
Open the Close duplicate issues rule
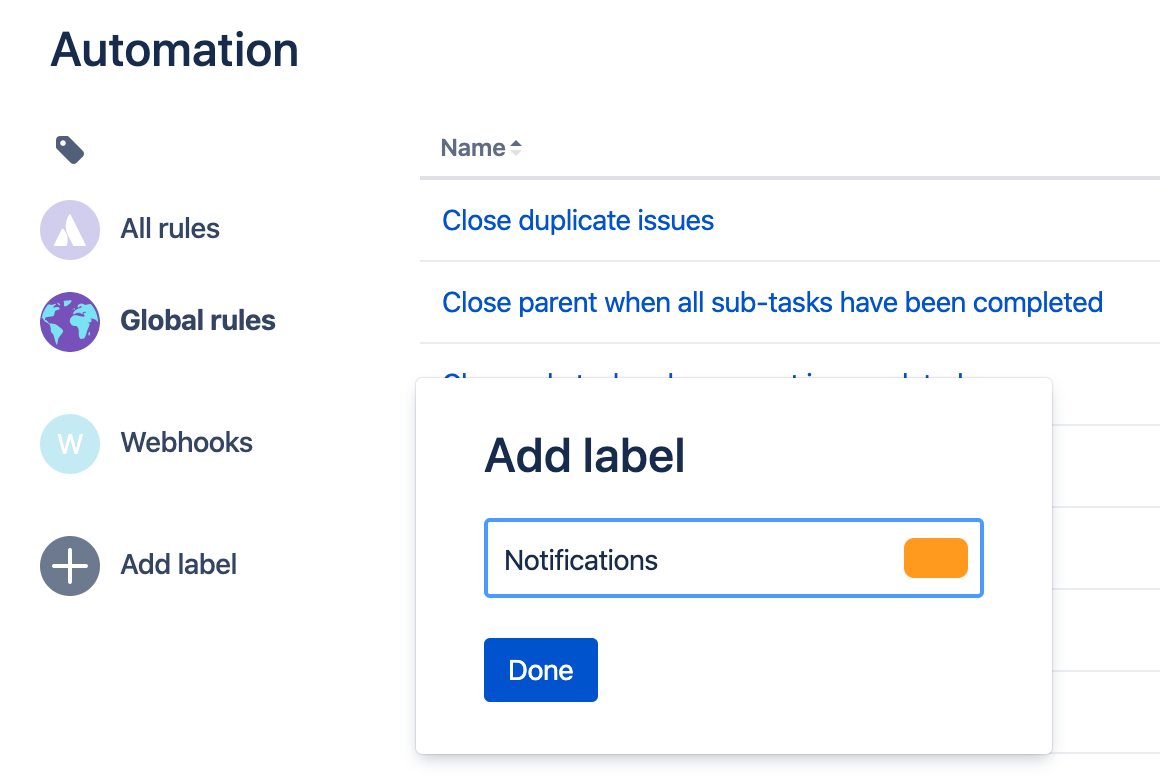point(578,220)
